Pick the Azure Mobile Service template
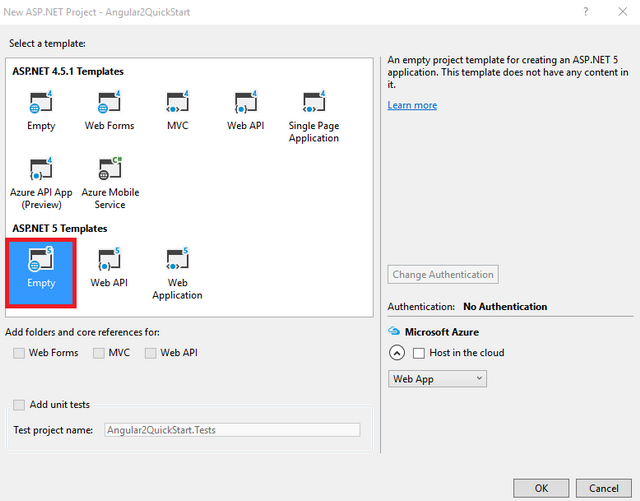The height and width of the screenshot is (501, 640). (x=110, y=183)
